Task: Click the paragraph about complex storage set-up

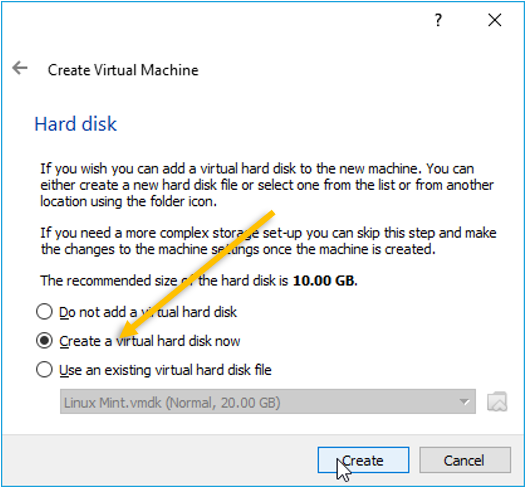Action: click(x=268, y=241)
